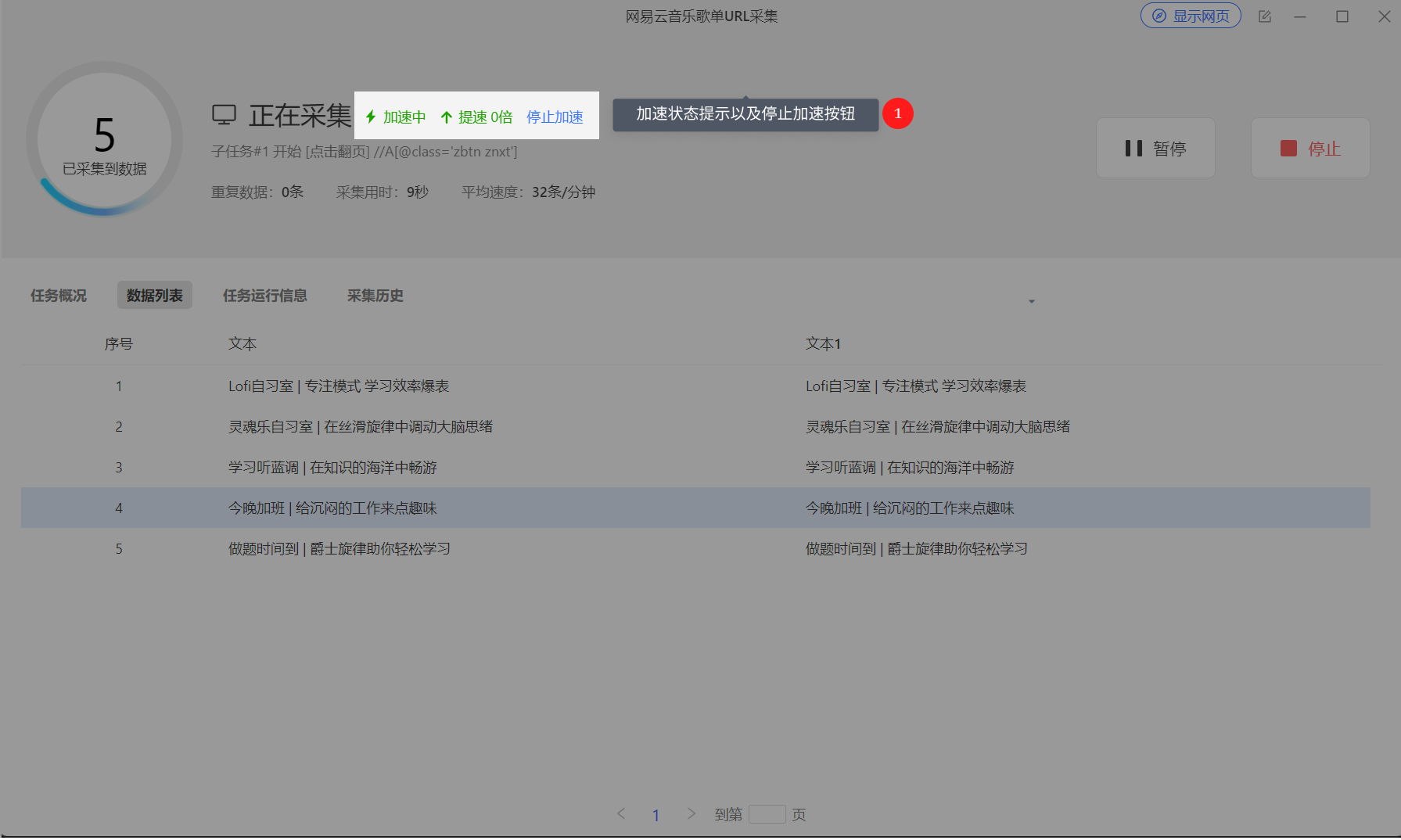View the 采集历史 tab
Screen dimensions: 1401x840
pyautogui.click(x=375, y=295)
